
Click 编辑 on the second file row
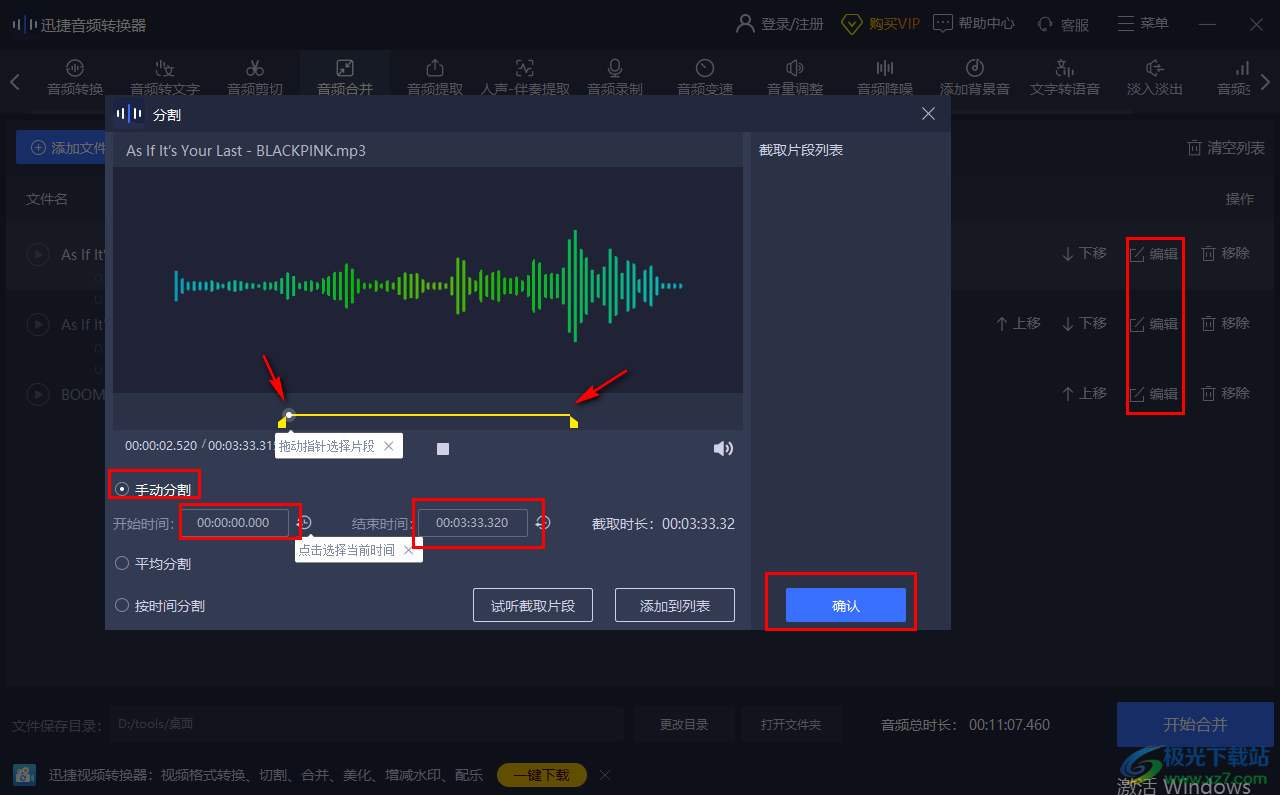[1154, 324]
